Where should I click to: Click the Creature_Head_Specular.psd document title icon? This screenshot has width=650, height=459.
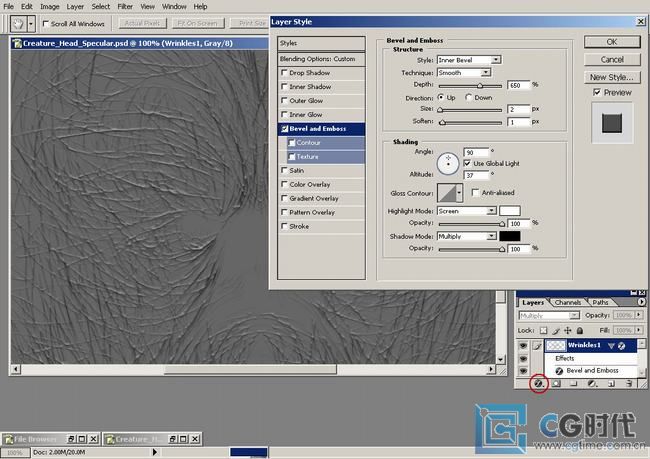click(x=17, y=43)
